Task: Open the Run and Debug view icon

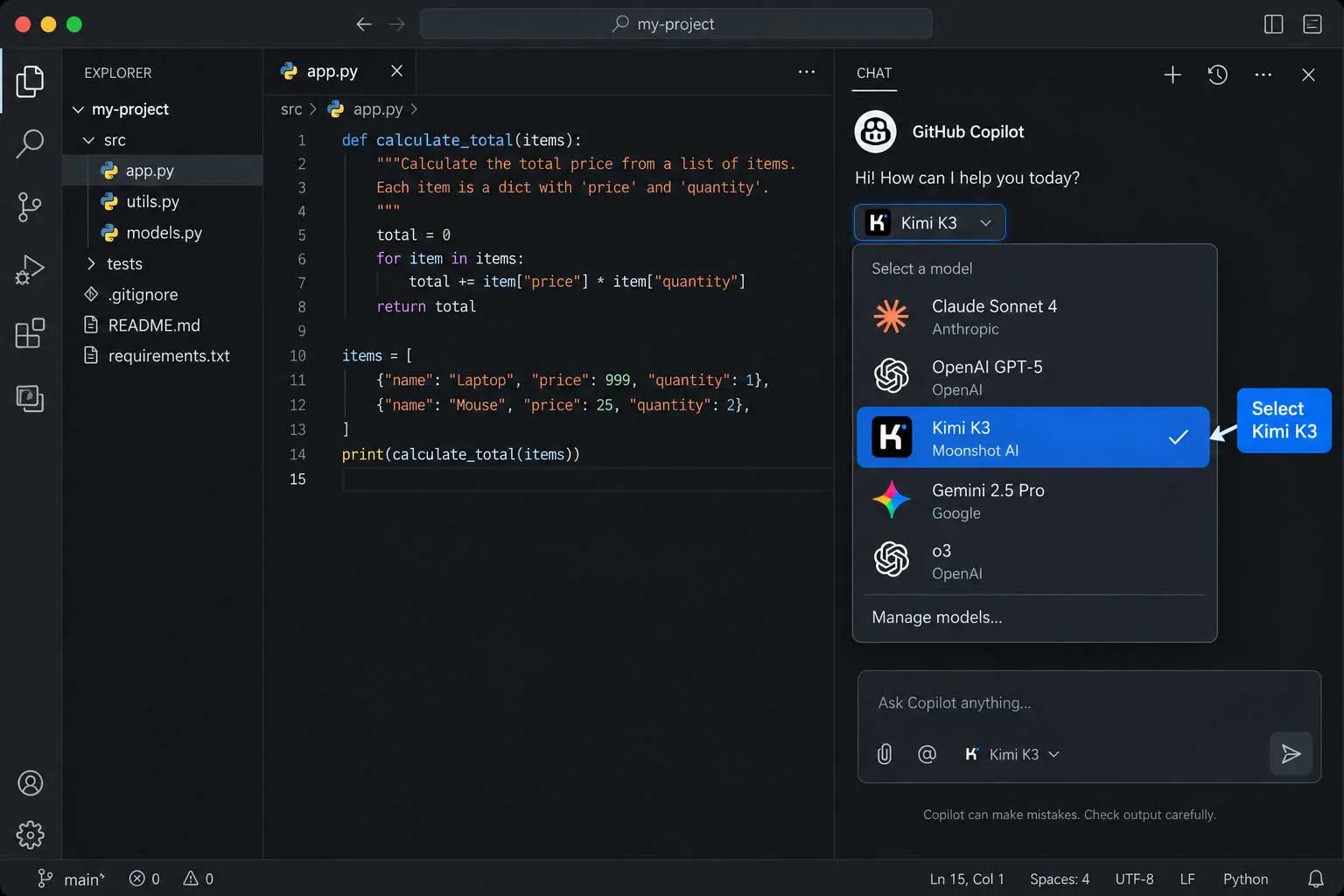Action: (30, 269)
